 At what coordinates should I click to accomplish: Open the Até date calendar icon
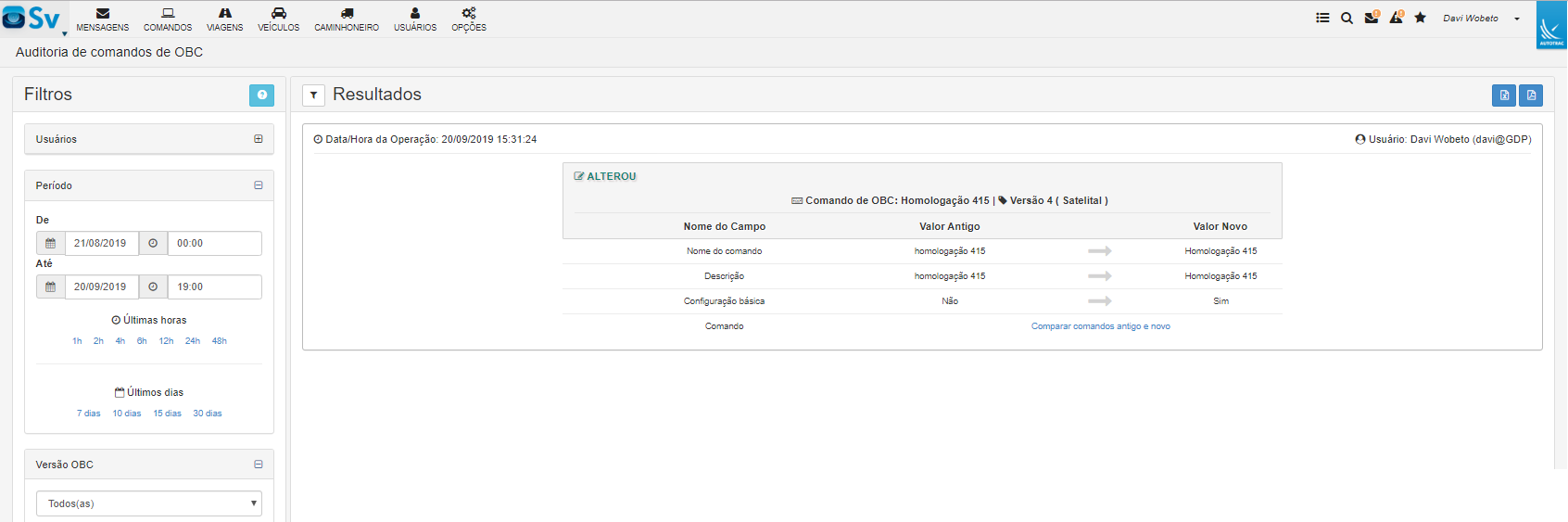pos(51,286)
